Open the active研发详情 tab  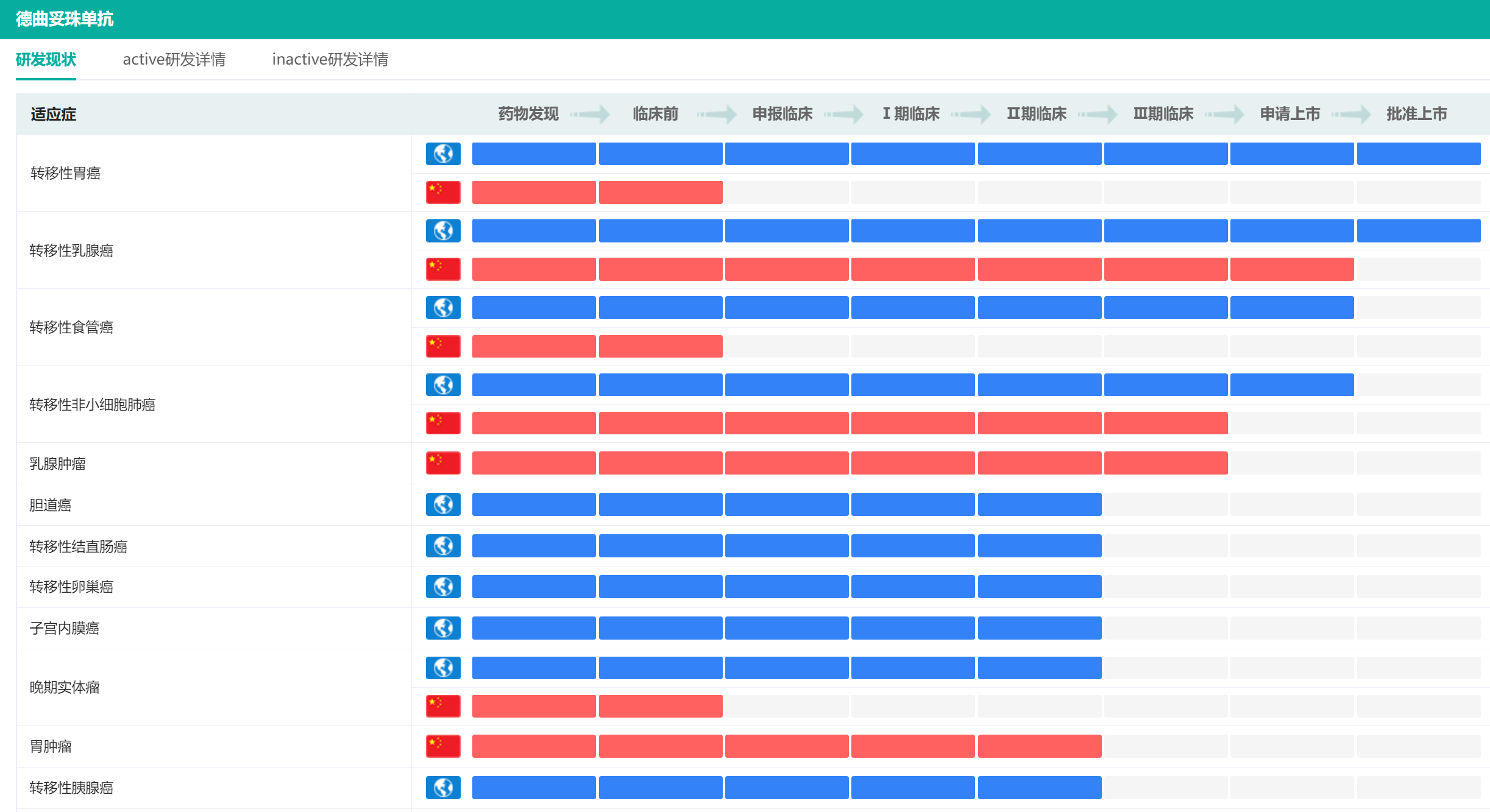[x=174, y=59]
